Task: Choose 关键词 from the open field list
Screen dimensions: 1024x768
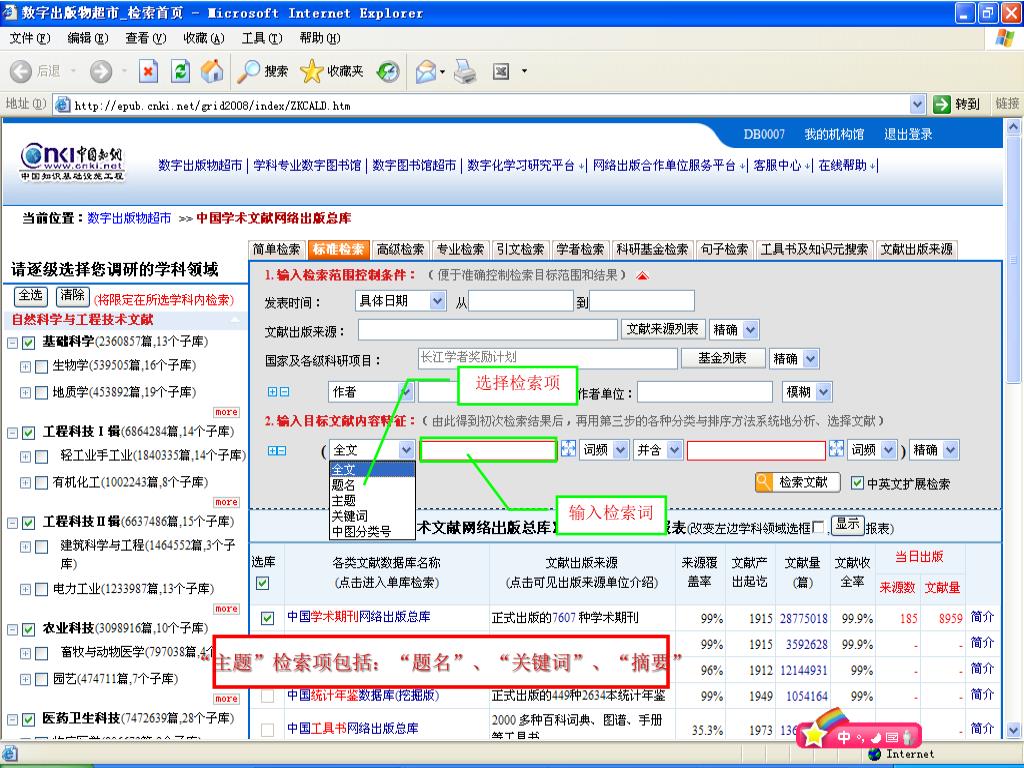Action: coord(372,516)
